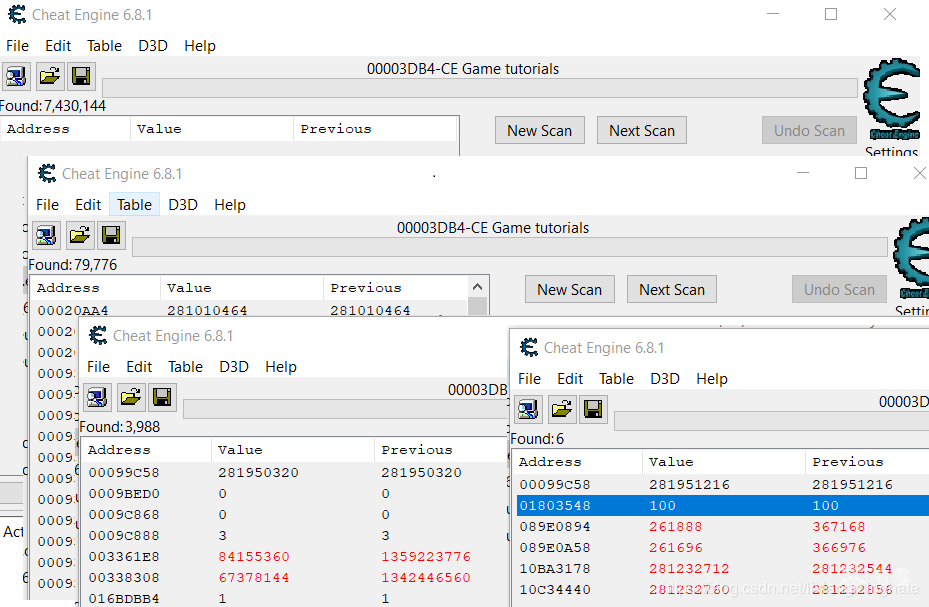
Task: Open File menu in Found:6 window
Action: pos(529,378)
